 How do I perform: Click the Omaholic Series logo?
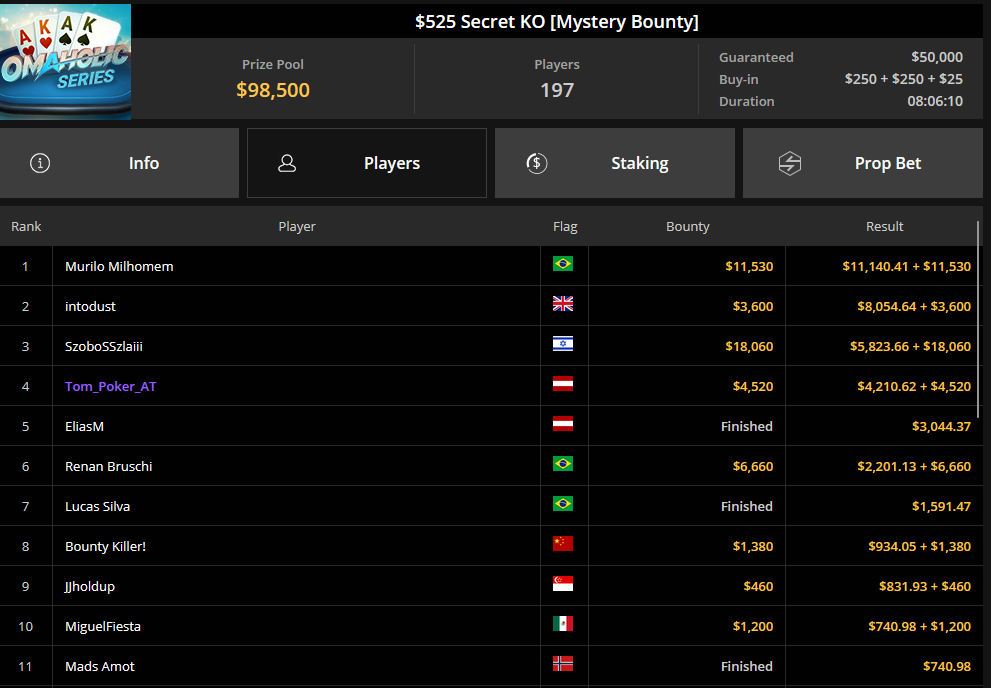tap(66, 61)
